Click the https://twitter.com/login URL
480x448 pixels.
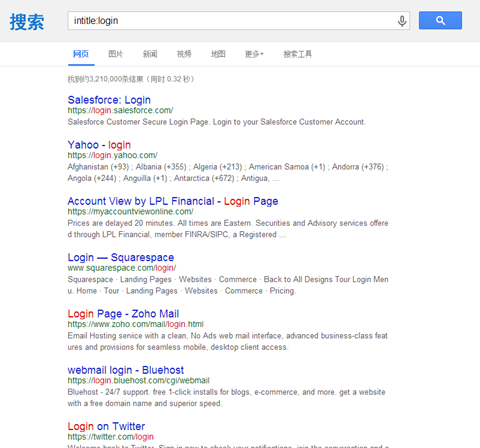coord(111,437)
